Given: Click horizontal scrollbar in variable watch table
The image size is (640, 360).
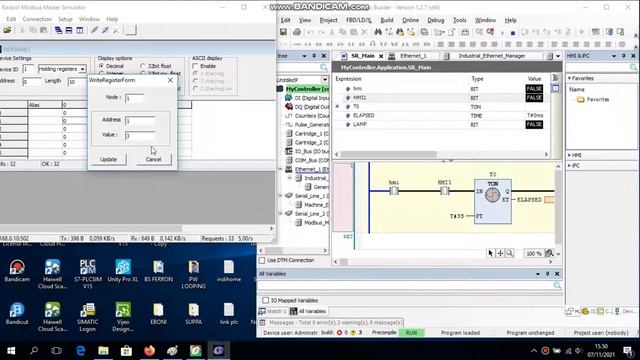Looking at the screenshot, I should (x=388, y=154).
